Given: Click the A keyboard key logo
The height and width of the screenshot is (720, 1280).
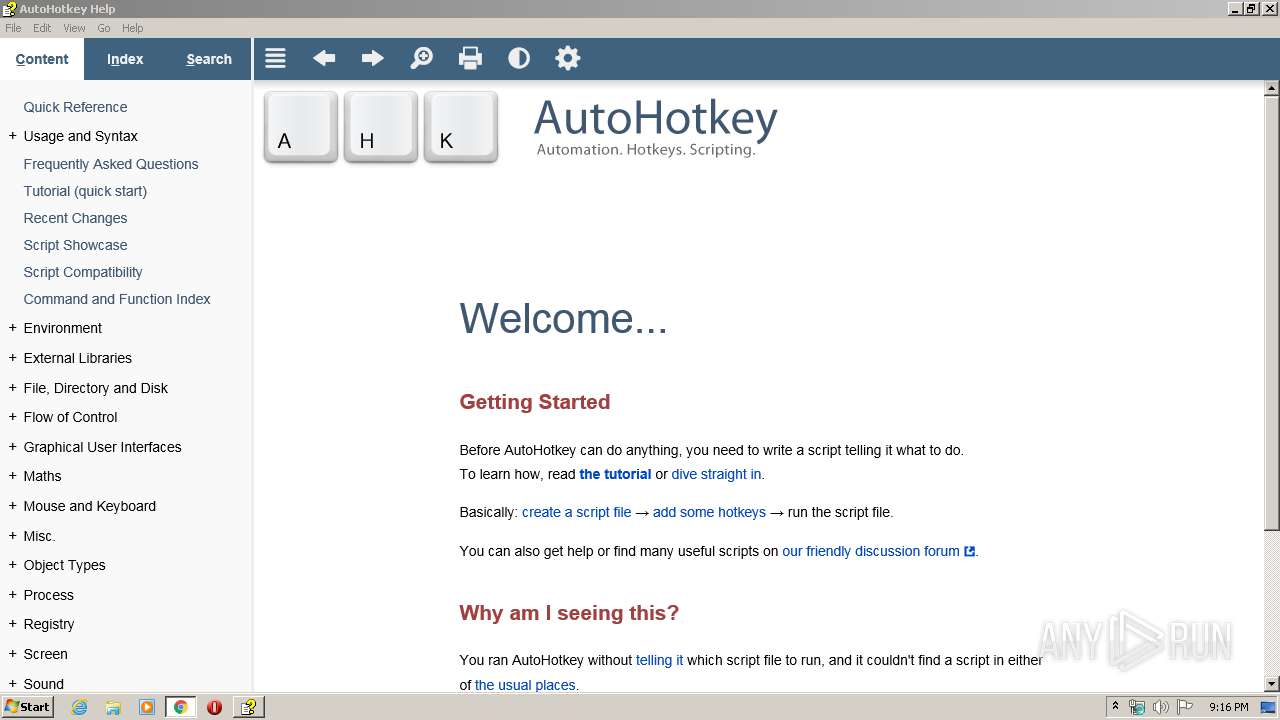Looking at the screenshot, I should (x=301, y=127).
